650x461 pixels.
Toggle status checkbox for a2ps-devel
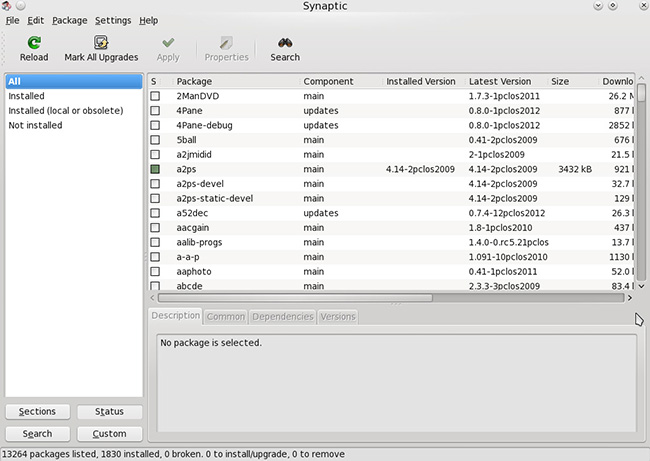155,184
